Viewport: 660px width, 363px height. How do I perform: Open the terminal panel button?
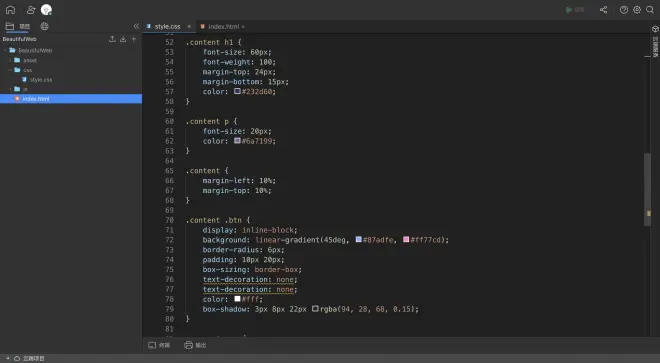(x=159, y=345)
